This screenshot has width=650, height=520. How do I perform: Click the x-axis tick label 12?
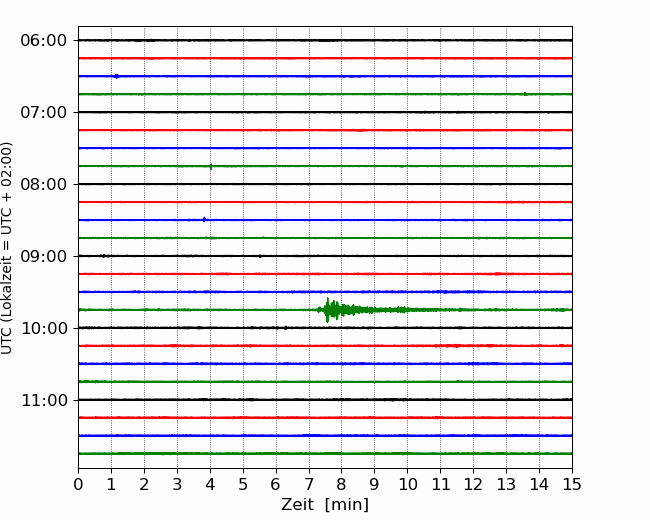(x=473, y=484)
